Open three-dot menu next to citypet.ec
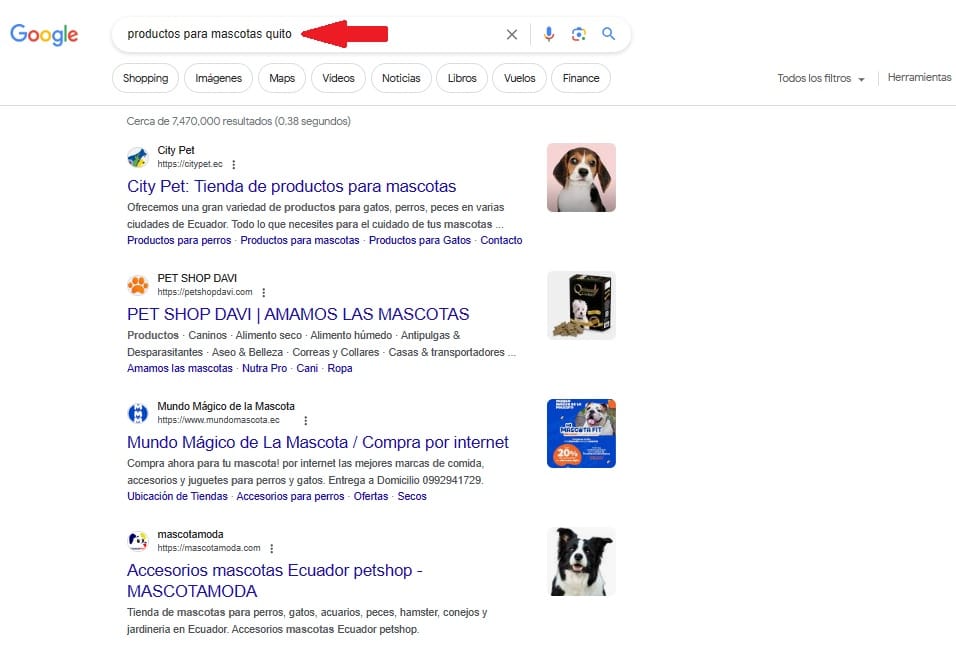The height and width of the screenshot is (653, 956). [x=234, y=165]
